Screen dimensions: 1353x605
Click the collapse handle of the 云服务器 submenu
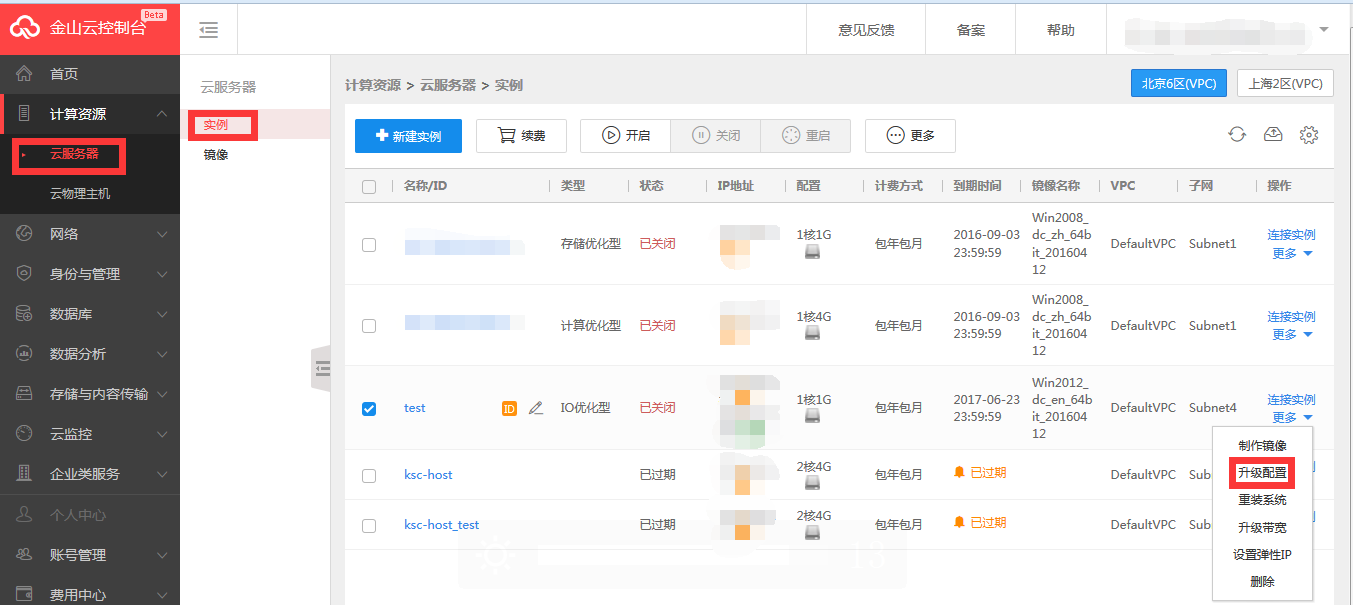321,370
